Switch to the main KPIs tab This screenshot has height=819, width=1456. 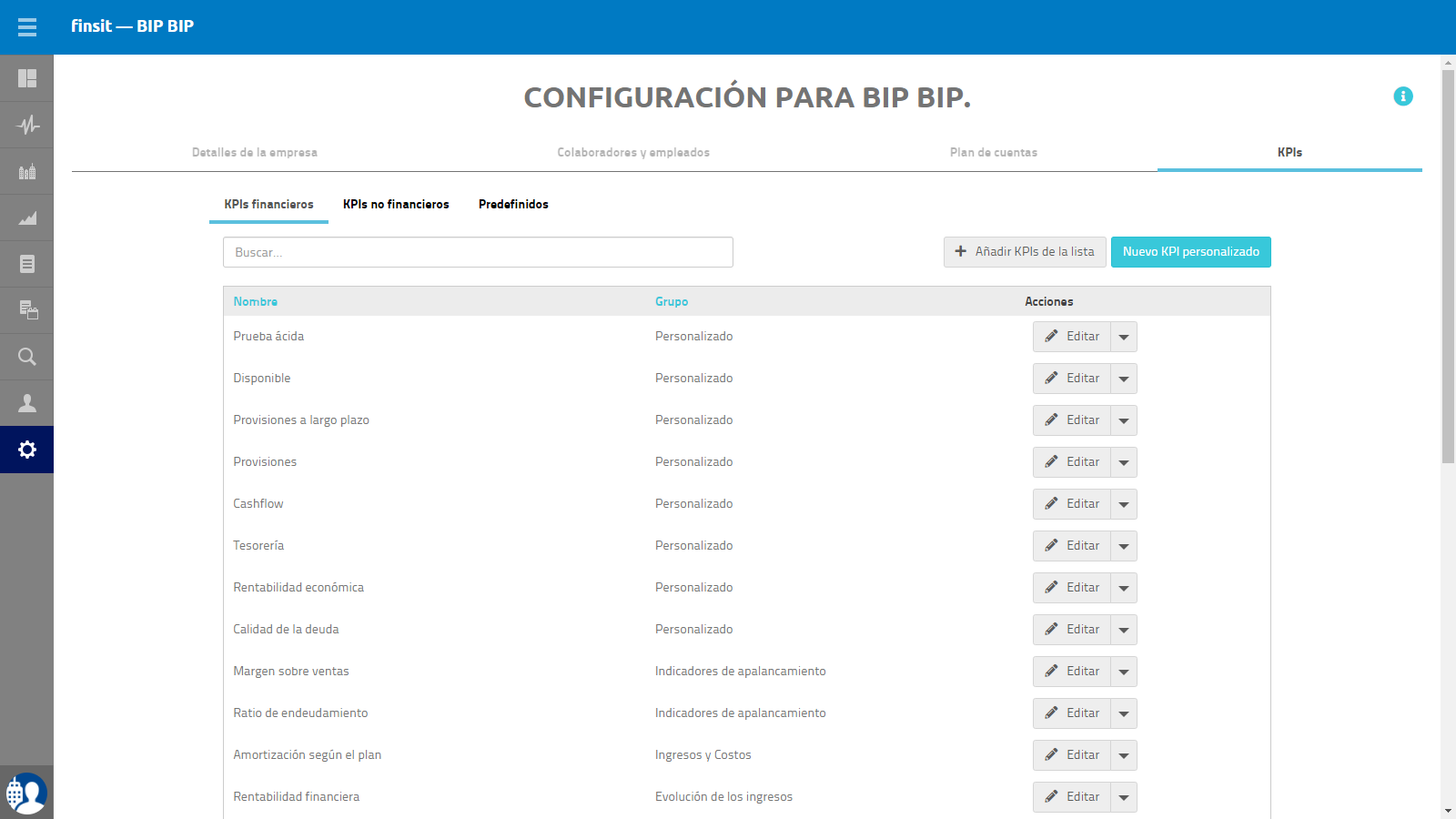[x=1289, y=152]
